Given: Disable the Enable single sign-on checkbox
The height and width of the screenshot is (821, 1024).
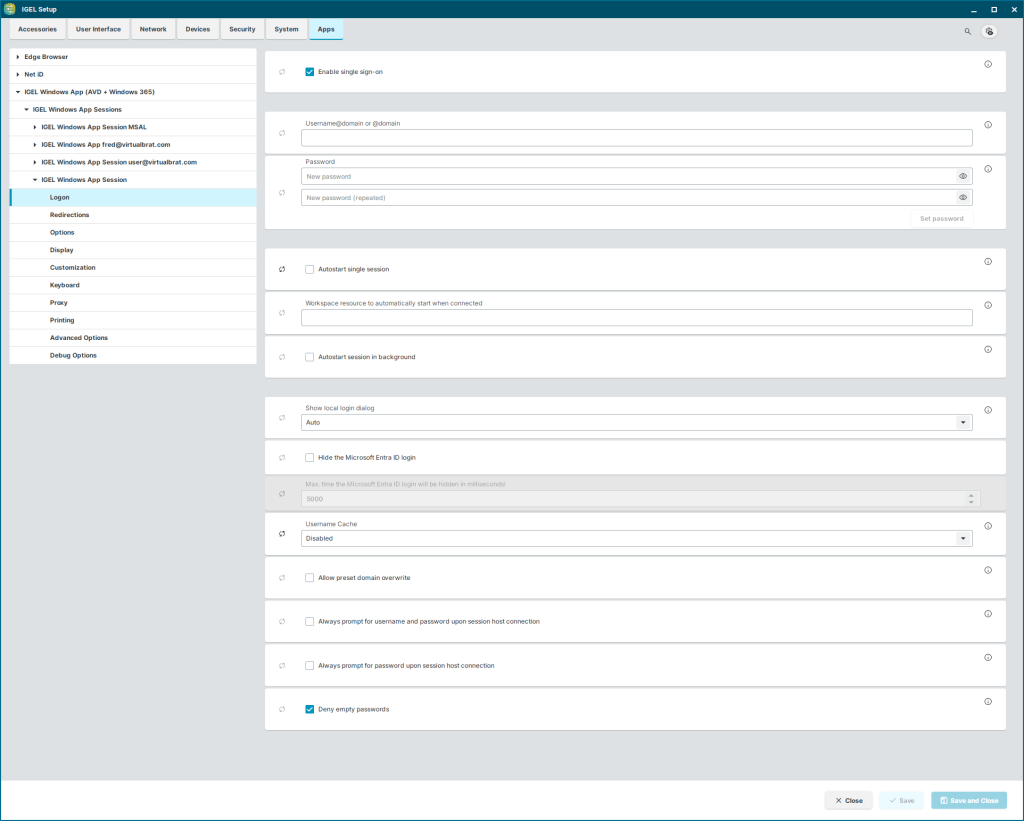Looking at the screenshot, I should 310,72.
